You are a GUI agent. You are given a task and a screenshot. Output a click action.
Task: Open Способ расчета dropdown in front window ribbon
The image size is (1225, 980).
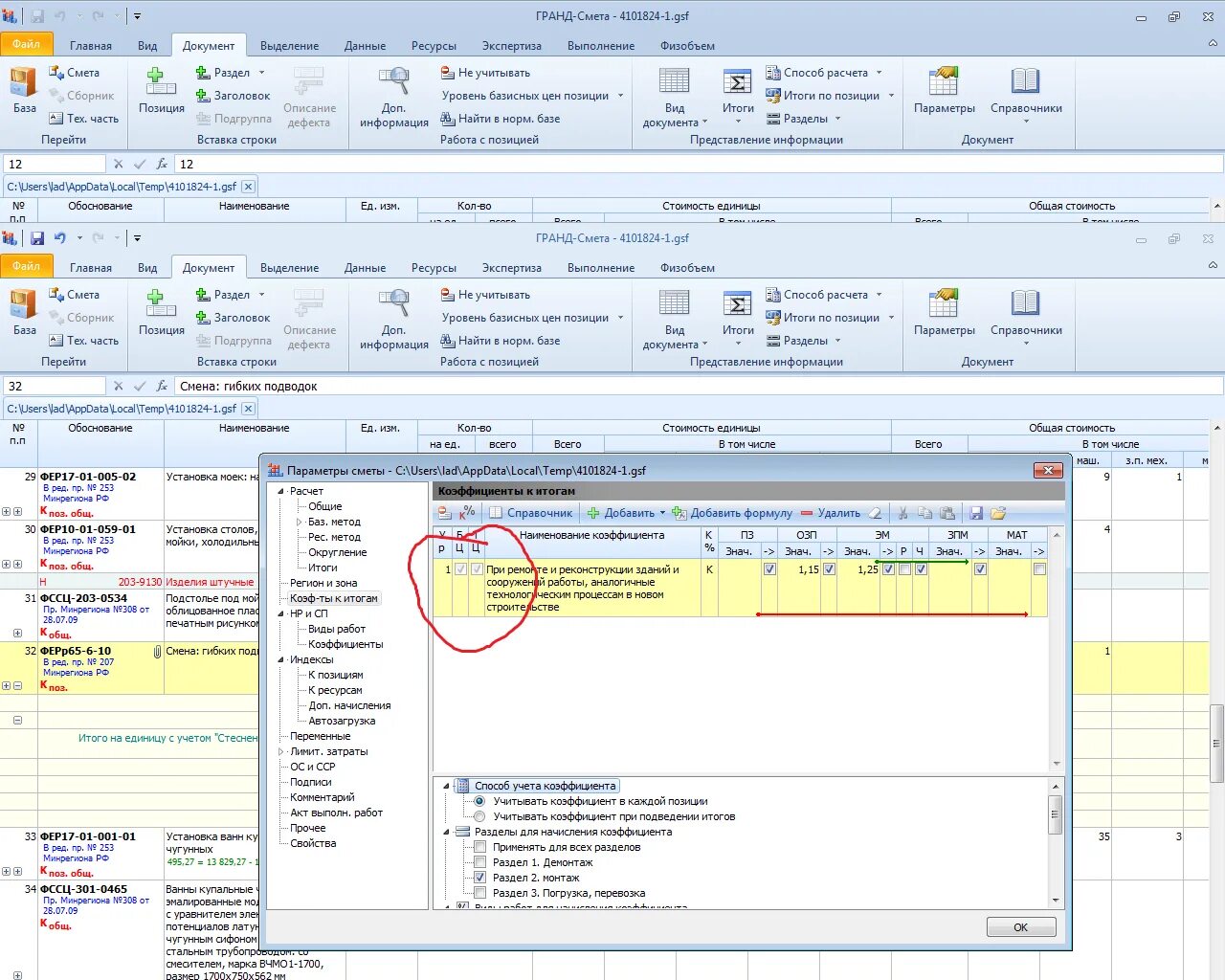[880, 295]
